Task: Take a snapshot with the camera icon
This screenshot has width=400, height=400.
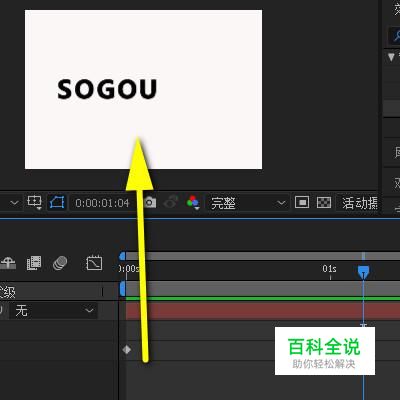Action: click(150, 202)
